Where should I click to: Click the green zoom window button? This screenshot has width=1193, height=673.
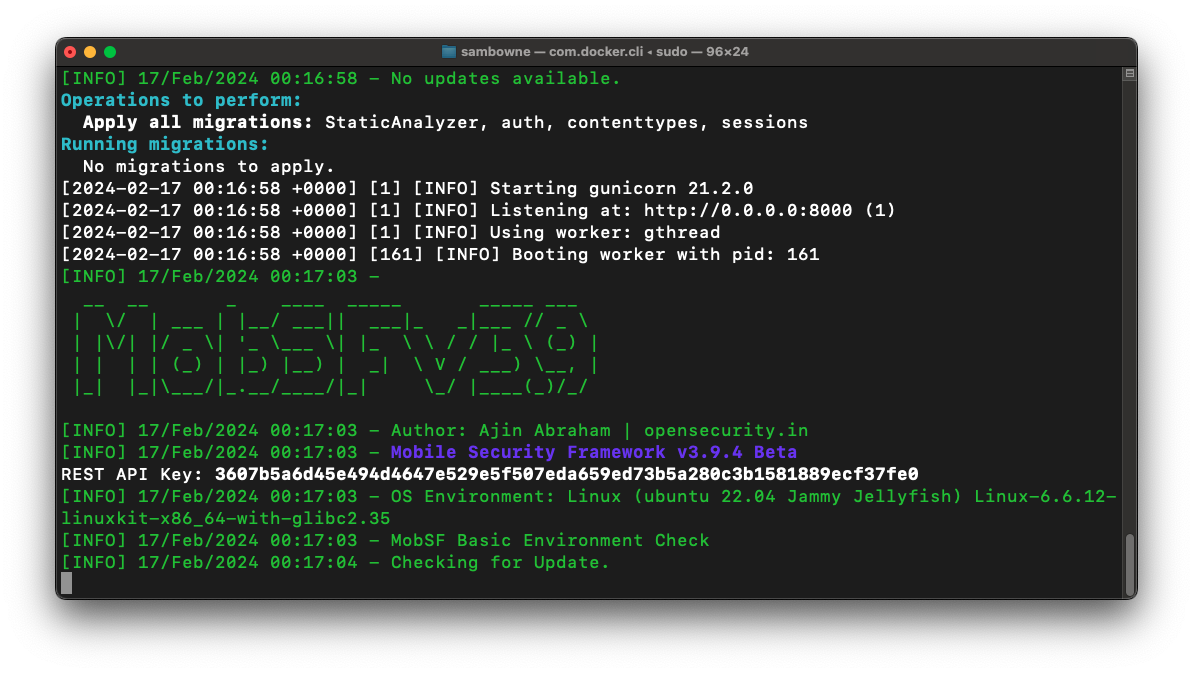point(110,52)
